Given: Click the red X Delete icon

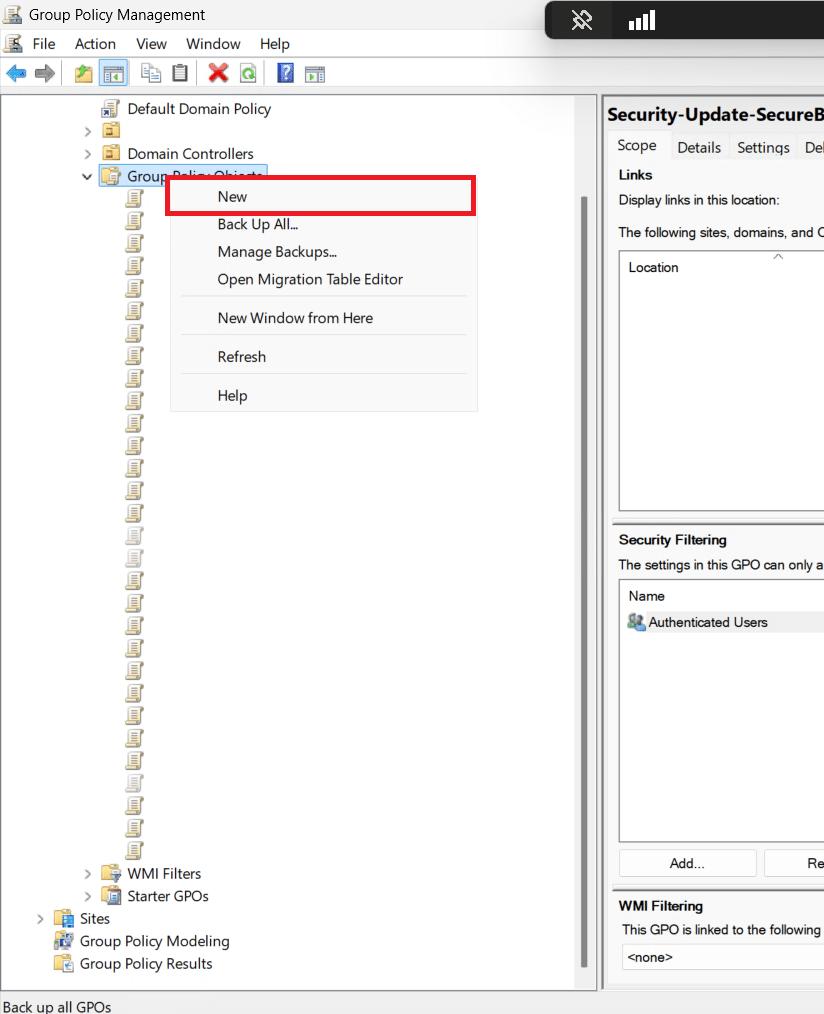Looking at the screenshot, I should [x=218, y=73].
